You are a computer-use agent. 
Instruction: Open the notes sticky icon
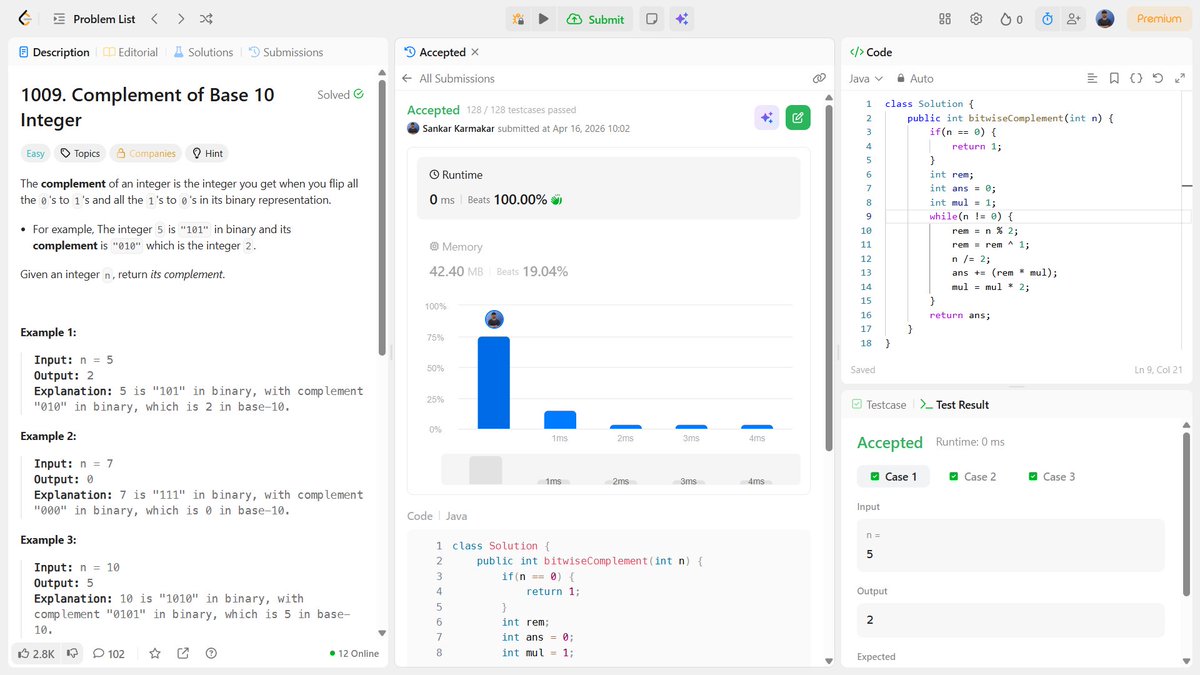tap(651, 19)
